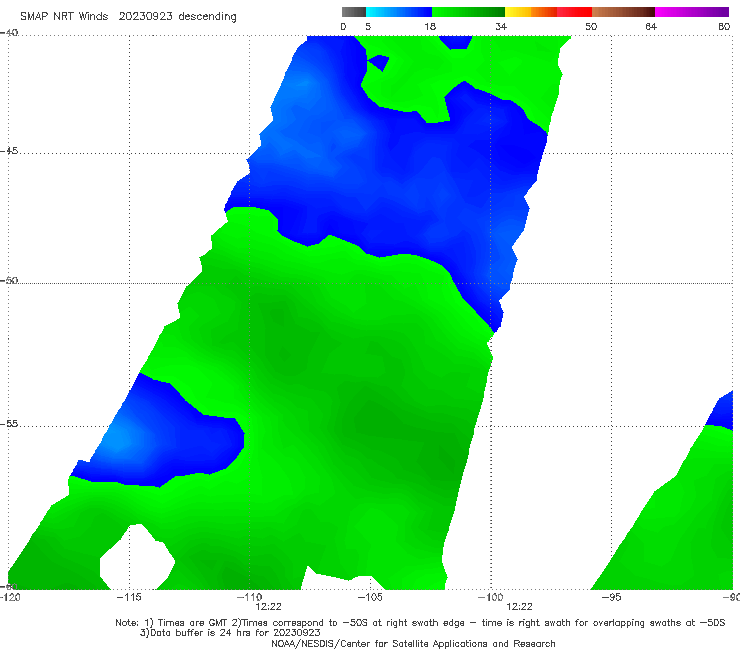The width and height of the screenshot is (740, 650).
Task: Click the 'Note: 1) Times are GMT' line
Action: click(x=420, y=623)
